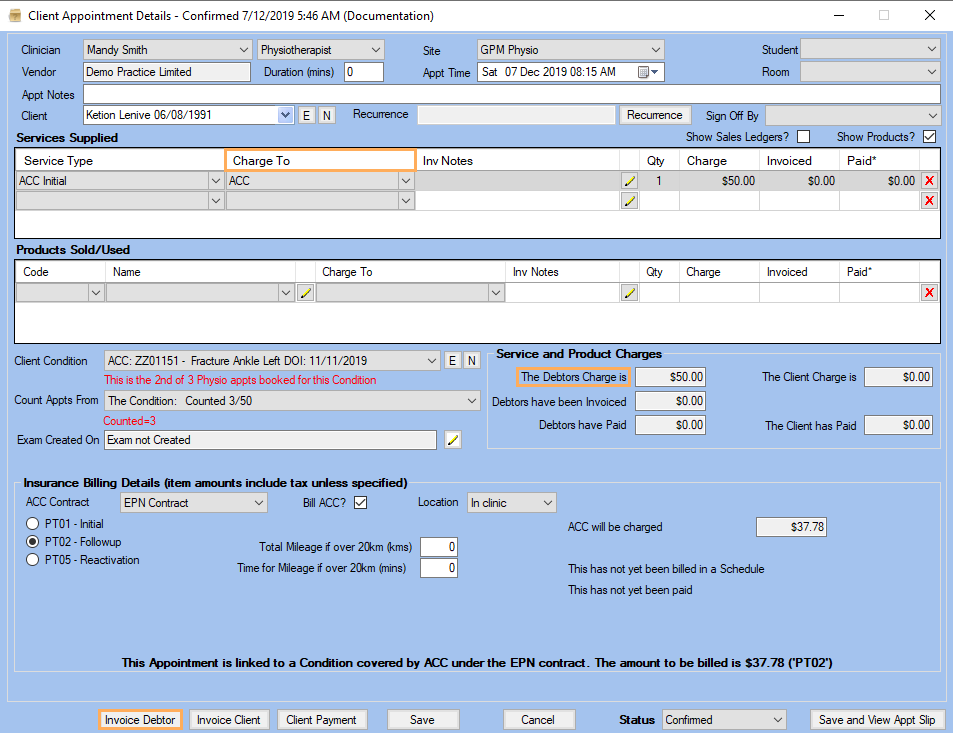Click E button beside Client Condition
This screenshot has height=733, width=953.
(452, 361)
